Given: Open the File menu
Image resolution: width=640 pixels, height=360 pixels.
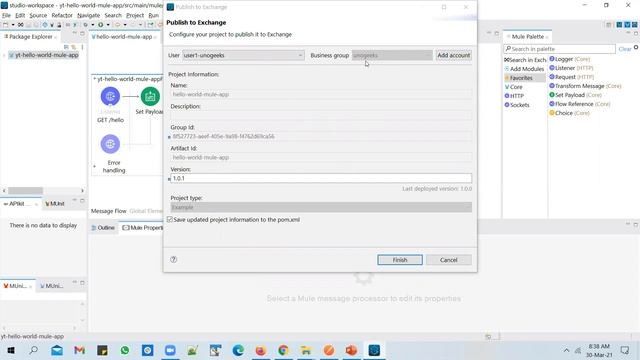Looking at the screenshot, I should (x=7, y=15).
